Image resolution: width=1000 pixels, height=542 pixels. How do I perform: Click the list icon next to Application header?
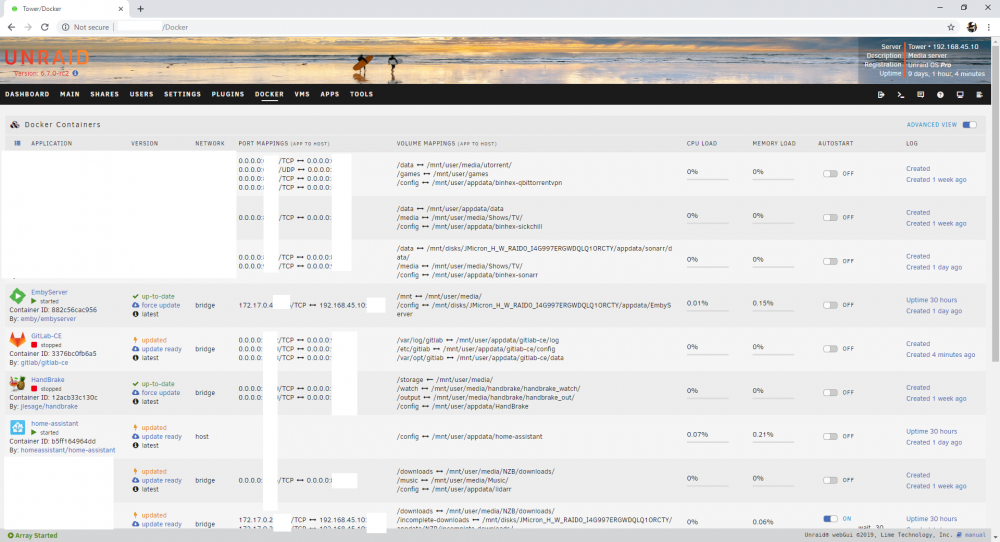pyautogui.click(x=17, y=143)
